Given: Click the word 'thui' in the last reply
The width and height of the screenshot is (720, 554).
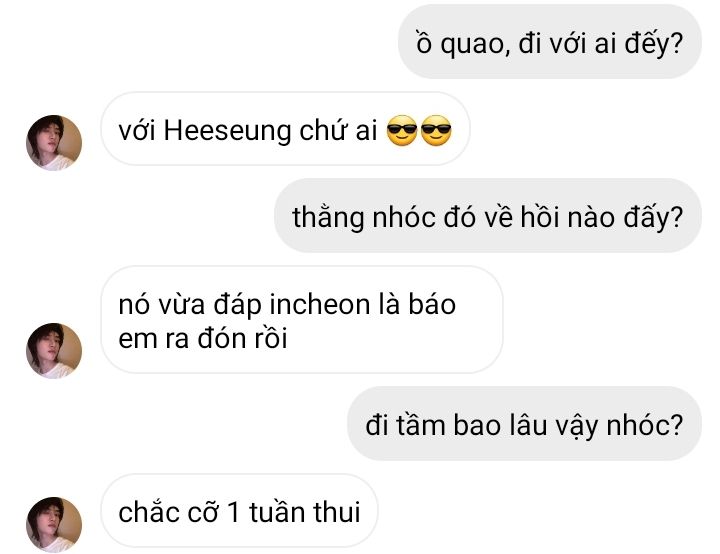Looking at the screenshot, I should coord(337,512).
